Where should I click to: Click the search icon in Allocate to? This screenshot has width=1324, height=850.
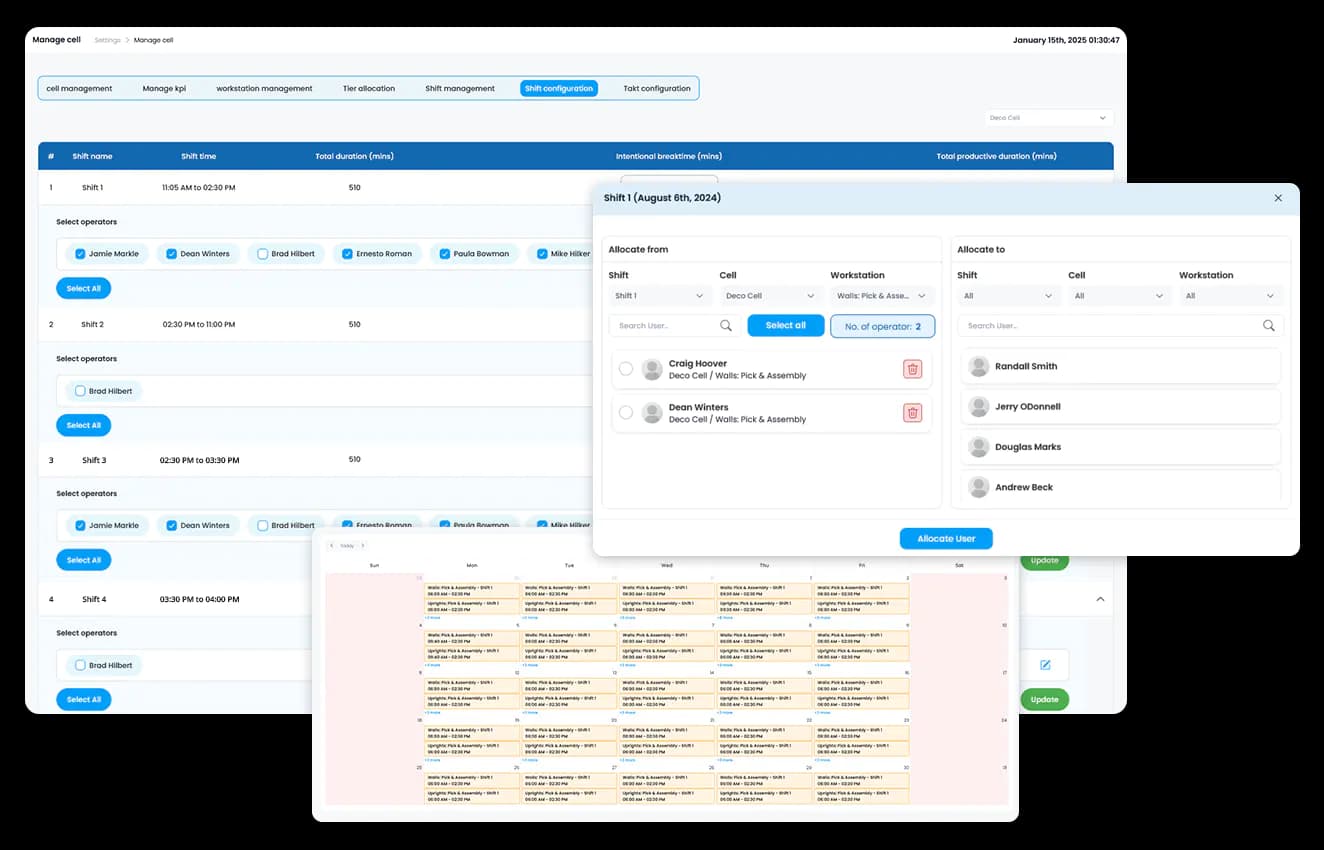pyautogui.click(x=1268, y=326)
